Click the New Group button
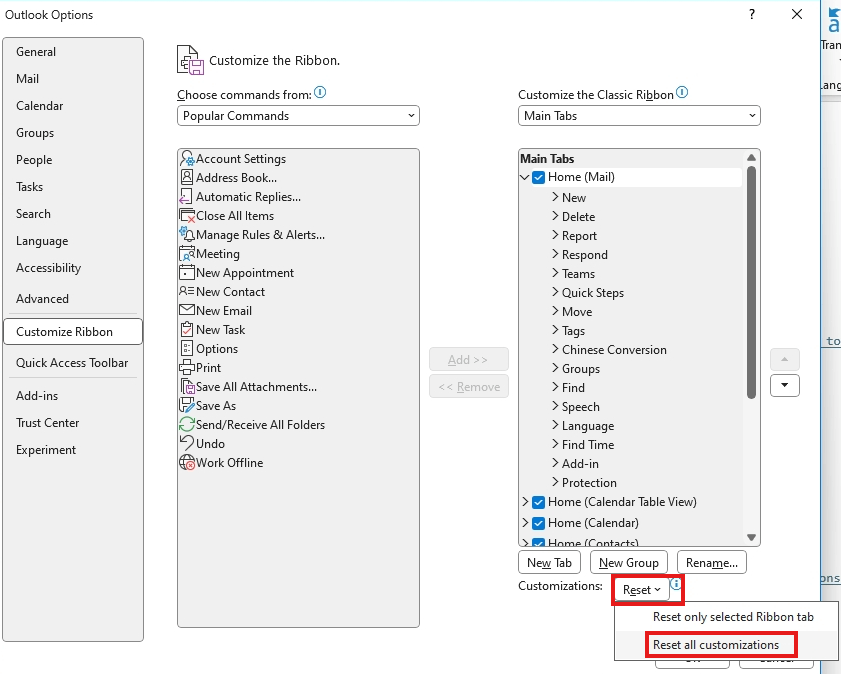Viewport: 841px width, 674px height. pyautogui.click(x=629, y=562)
